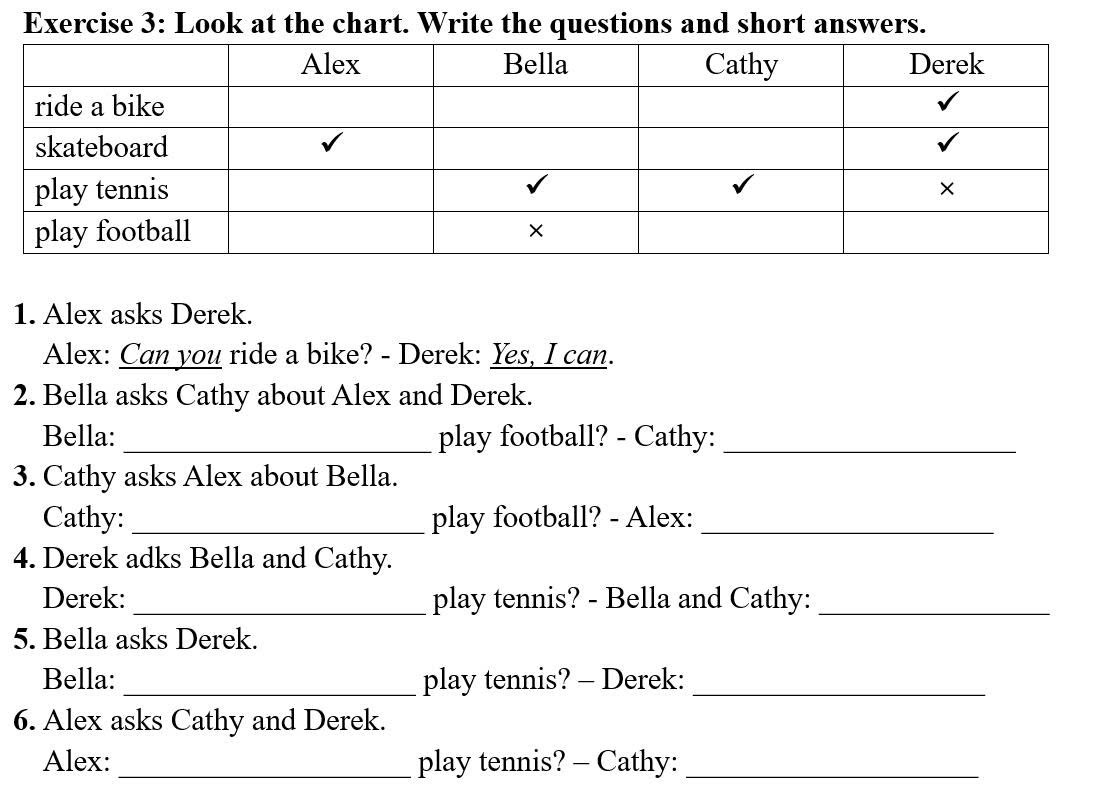1108x788 pixels.
Task: Click the checkmark in Derek's ride a bike cell
Action: click(947, 102)
